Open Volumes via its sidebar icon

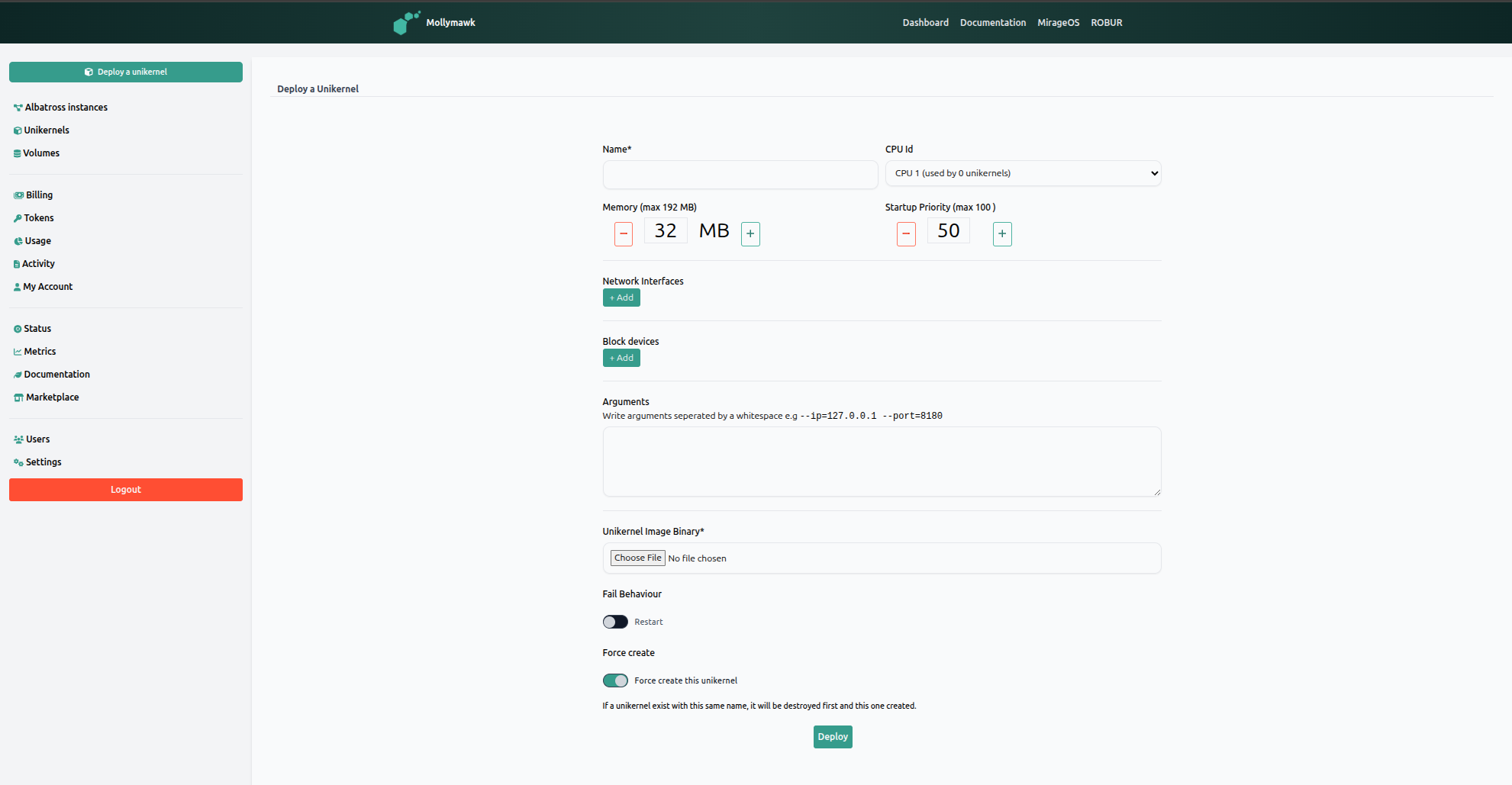(x=17, y=153)
